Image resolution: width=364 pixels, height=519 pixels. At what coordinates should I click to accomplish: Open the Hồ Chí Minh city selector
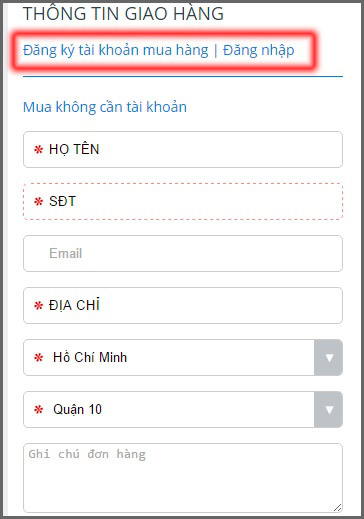tap(183, 357)
